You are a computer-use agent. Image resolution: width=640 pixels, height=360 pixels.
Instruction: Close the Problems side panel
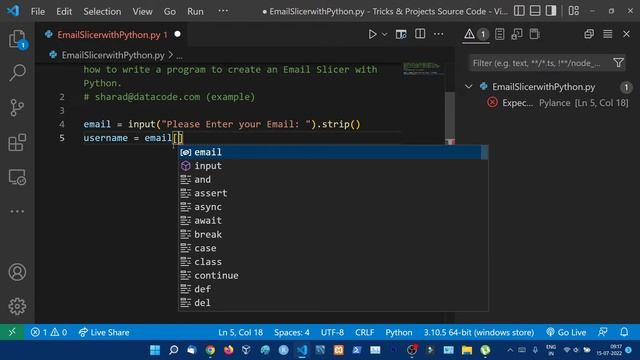[627, 34]
